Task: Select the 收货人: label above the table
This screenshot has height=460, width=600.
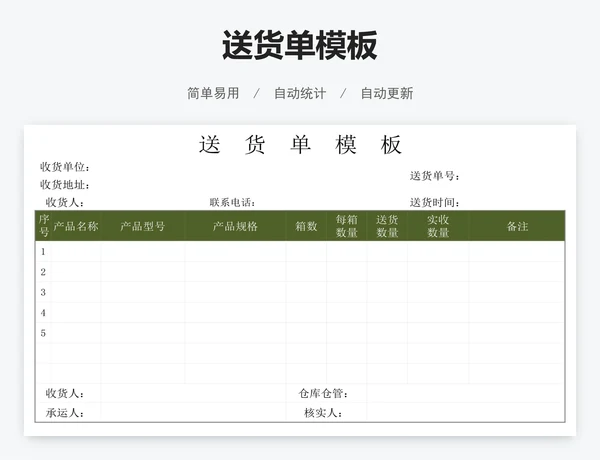Action: pyautogui.click(x=65, y=202)
